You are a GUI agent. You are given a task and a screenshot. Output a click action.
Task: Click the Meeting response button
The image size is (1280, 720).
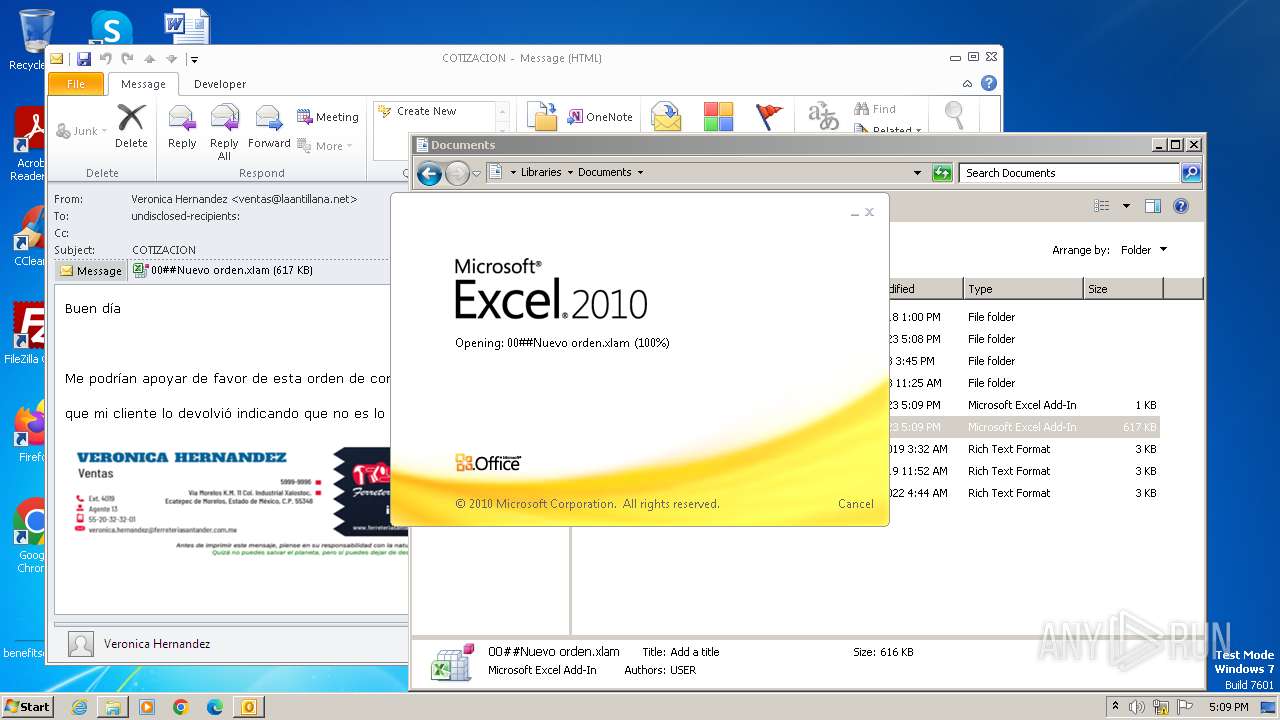pyautogui.click(x=328, y=117)
